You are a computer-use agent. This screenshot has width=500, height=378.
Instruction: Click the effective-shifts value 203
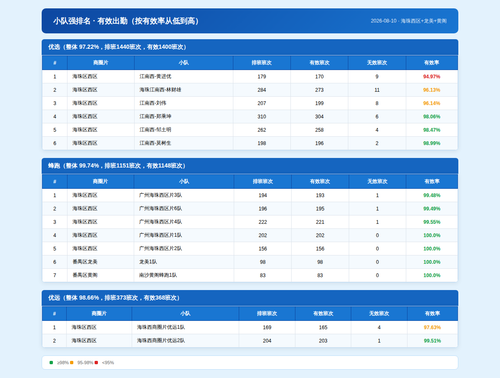[x=323, y=341]
